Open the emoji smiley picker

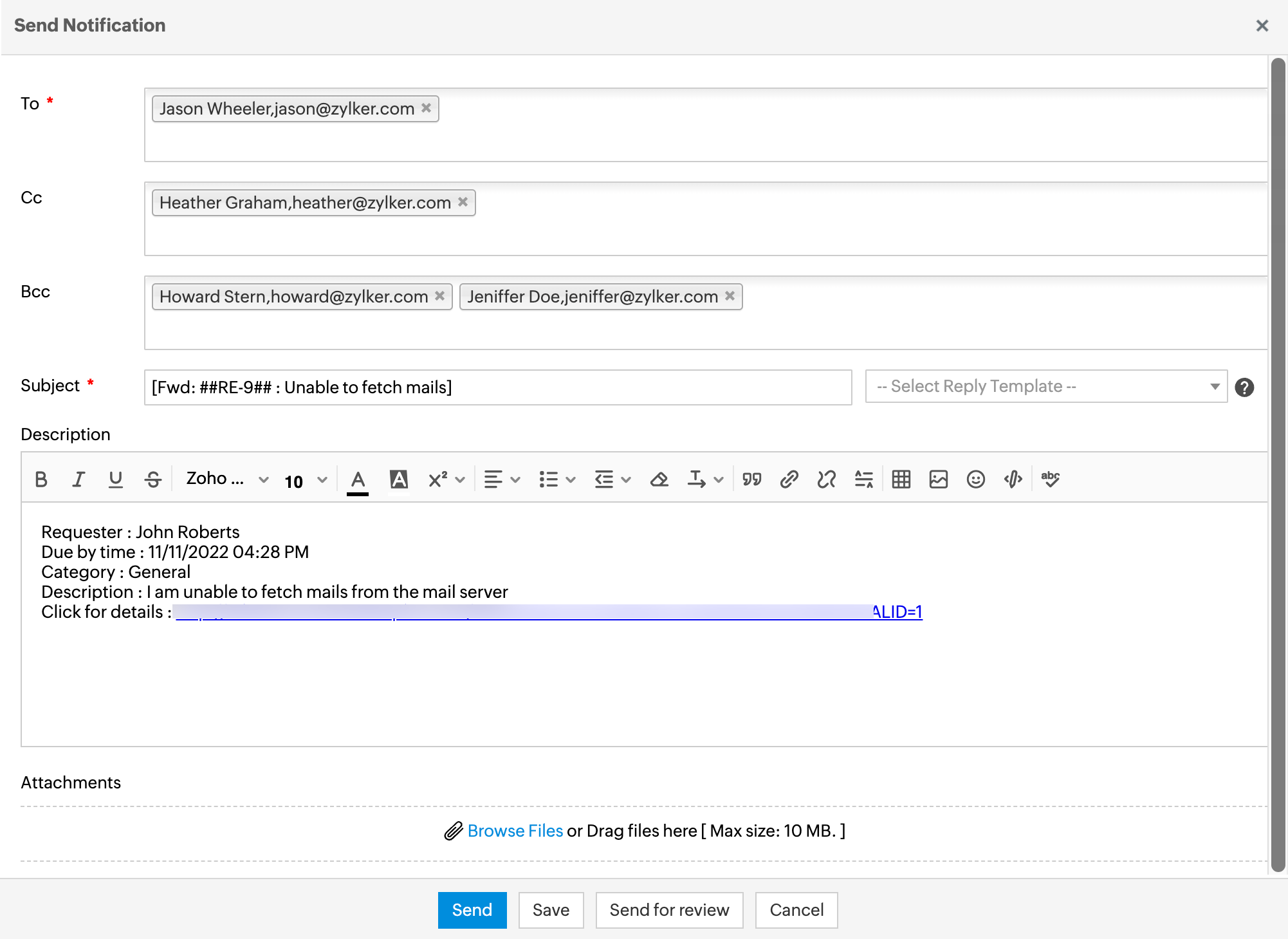975,479
